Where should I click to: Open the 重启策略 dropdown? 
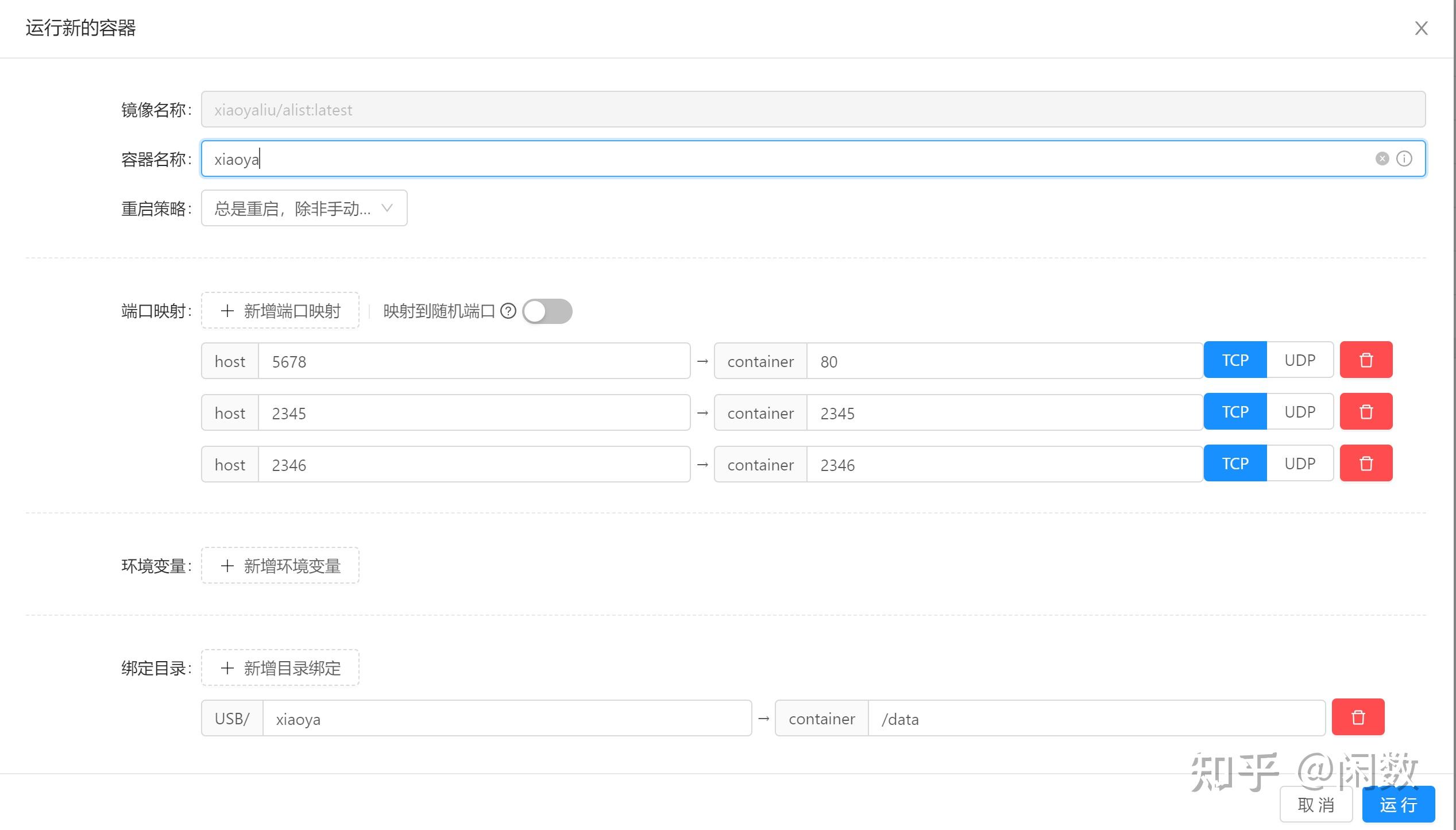coord(304,208)
